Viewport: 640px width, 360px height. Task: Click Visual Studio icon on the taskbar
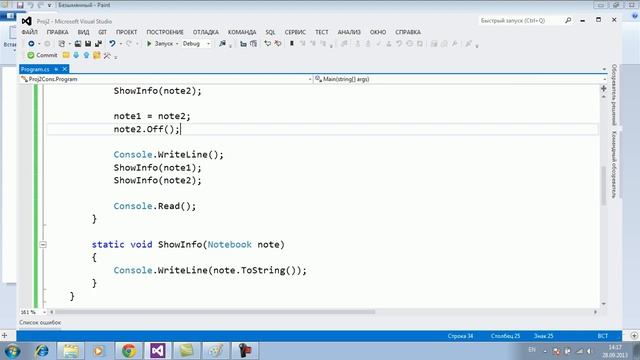pyautogui.click(x=158, y=351)
